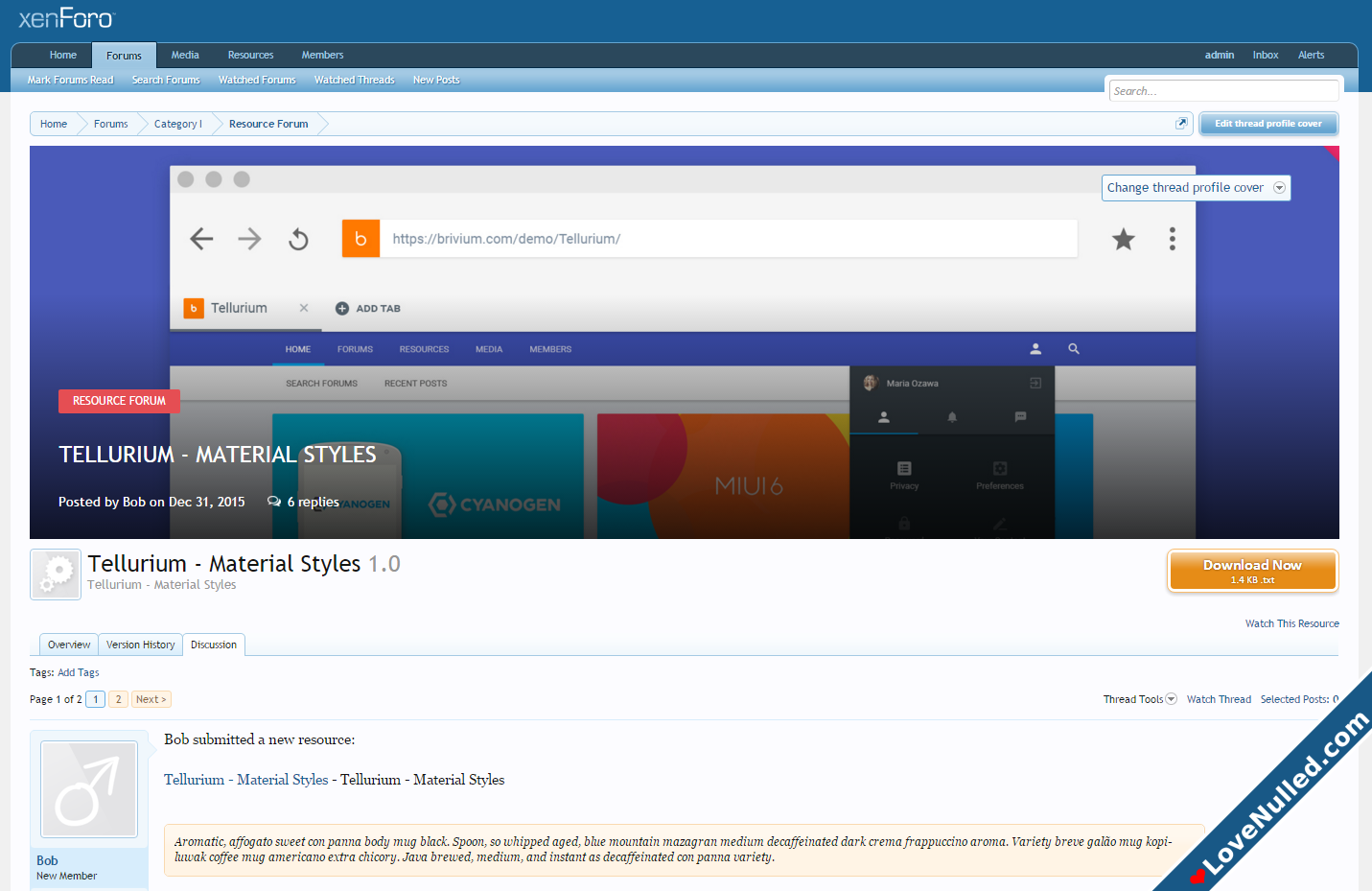Click Edit thread profile cover button
The width and height of the screenshot is (1372, 891).
click(x=1267, y=124)
